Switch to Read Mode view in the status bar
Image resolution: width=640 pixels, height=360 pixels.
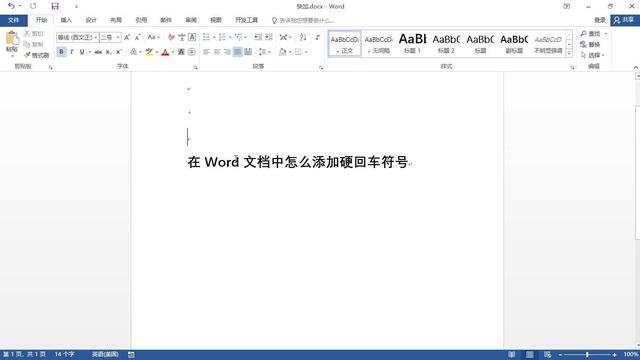511,354
